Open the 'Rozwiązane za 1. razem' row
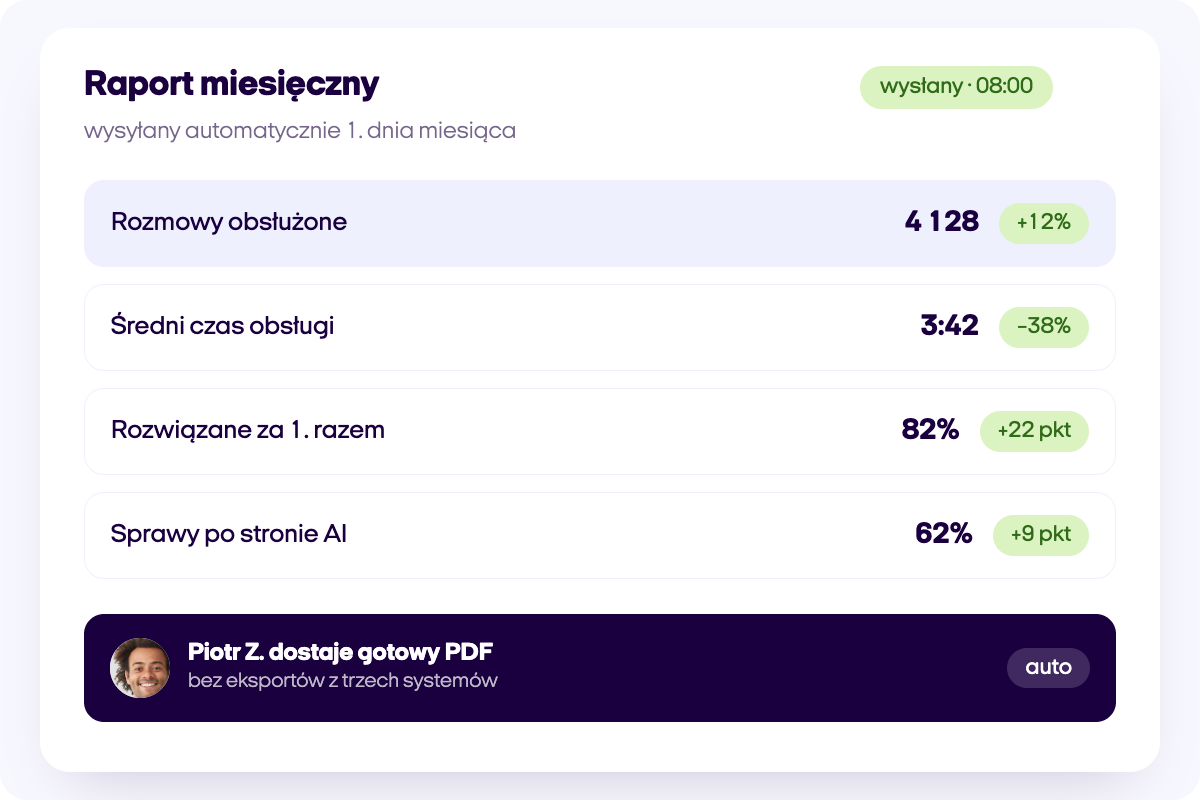 pos(600,431)
